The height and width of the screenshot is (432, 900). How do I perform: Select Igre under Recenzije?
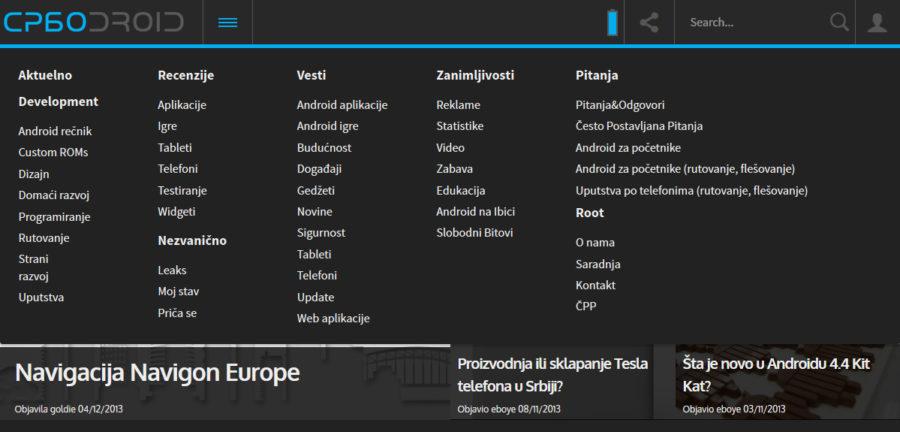(168, 126)
